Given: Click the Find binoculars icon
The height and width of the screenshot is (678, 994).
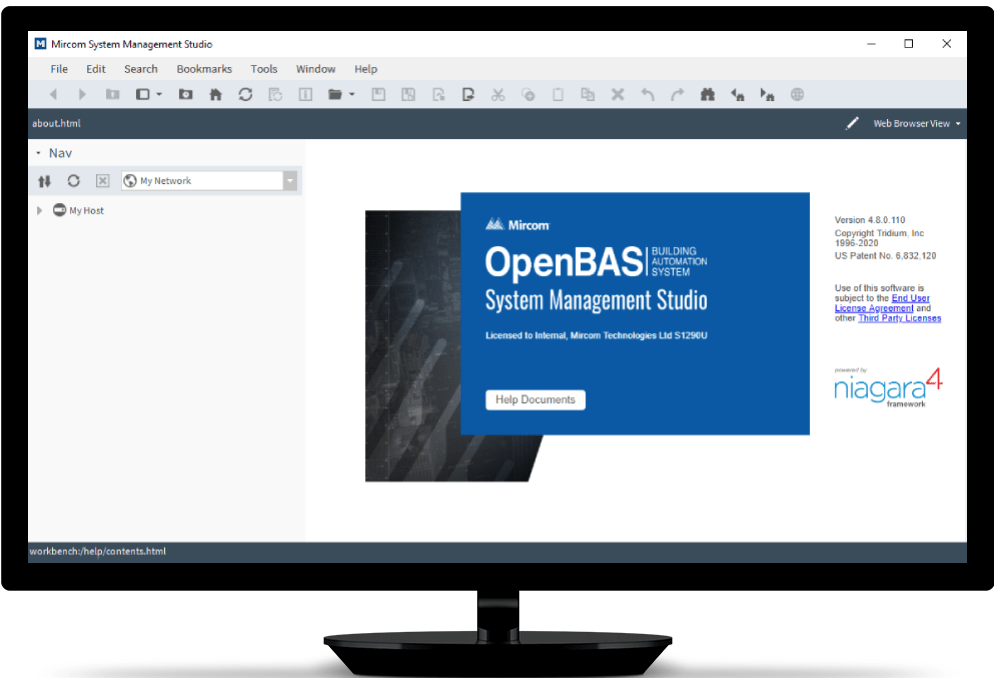Looking at the screenshot, I should pyautogui.click(x=707, y=94).
